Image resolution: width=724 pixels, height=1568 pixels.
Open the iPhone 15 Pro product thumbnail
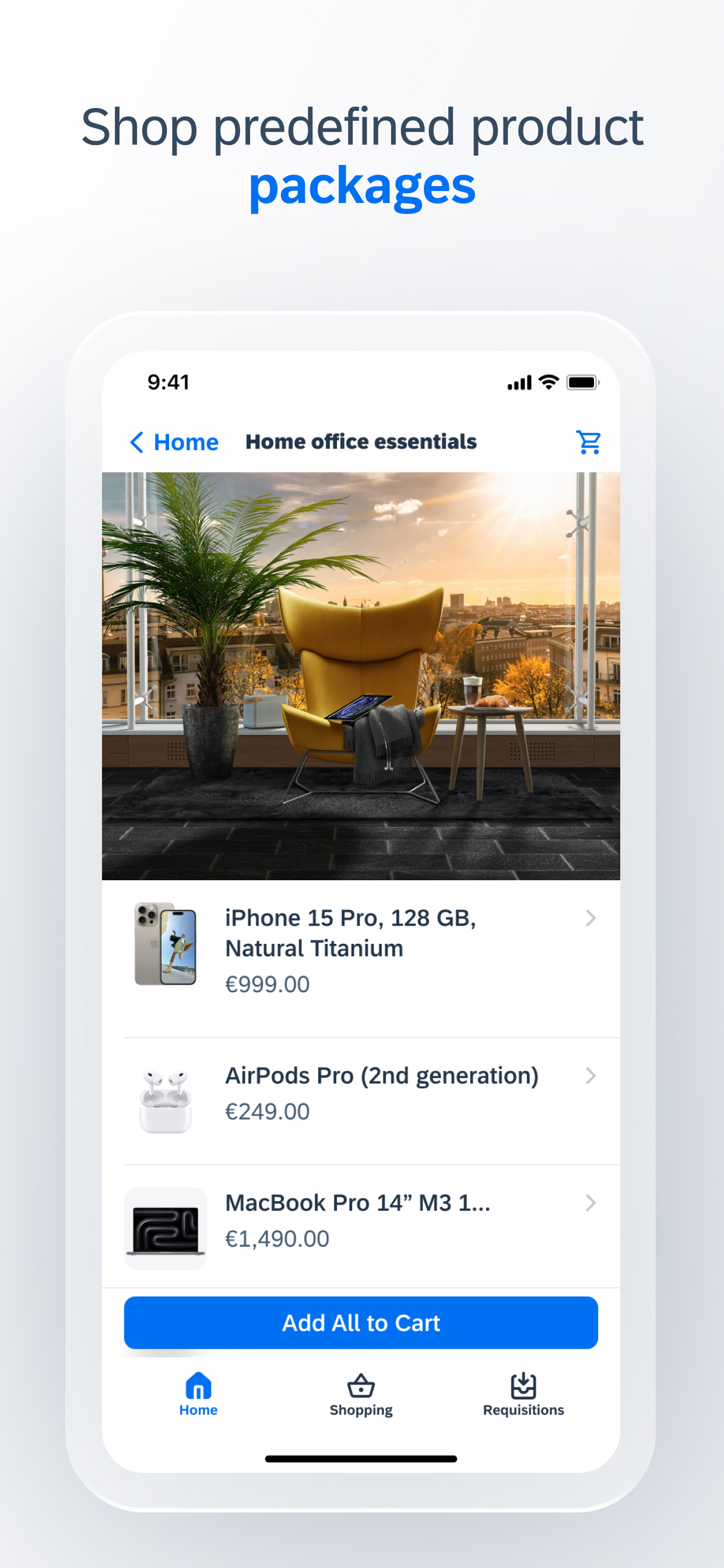[x=166, y=943]
